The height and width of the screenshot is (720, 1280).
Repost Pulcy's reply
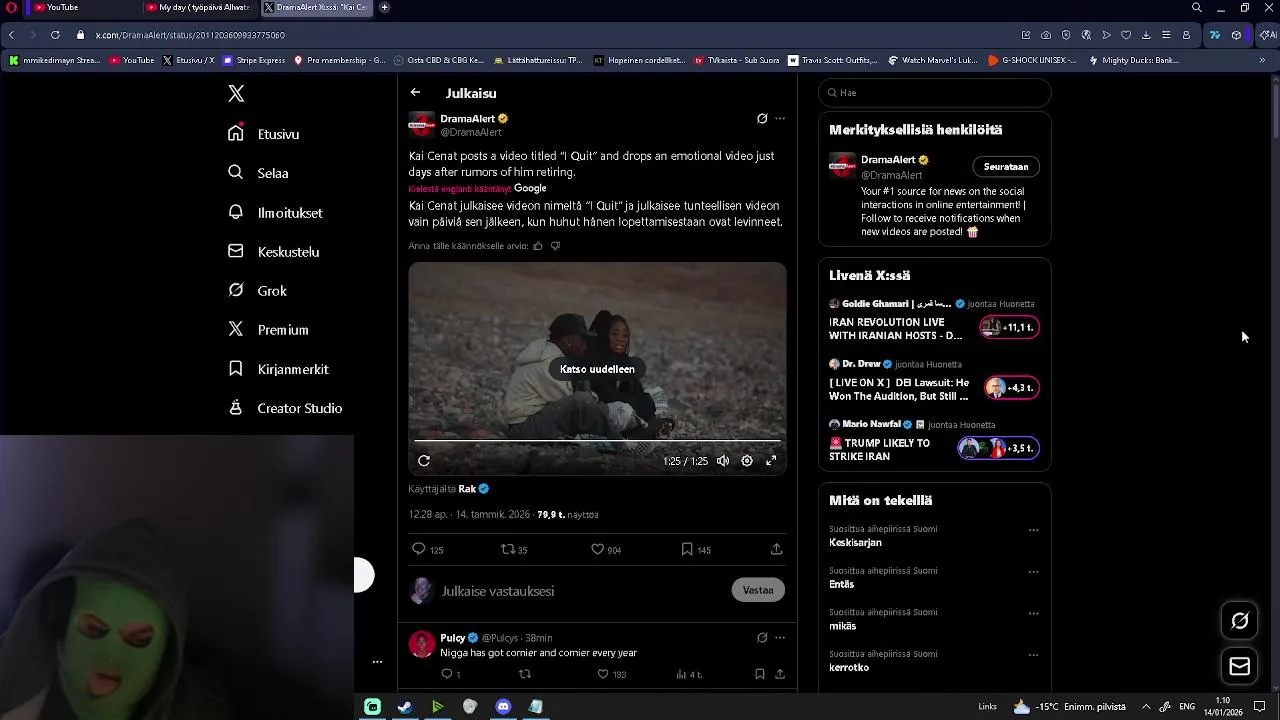(x=524, y=674)
